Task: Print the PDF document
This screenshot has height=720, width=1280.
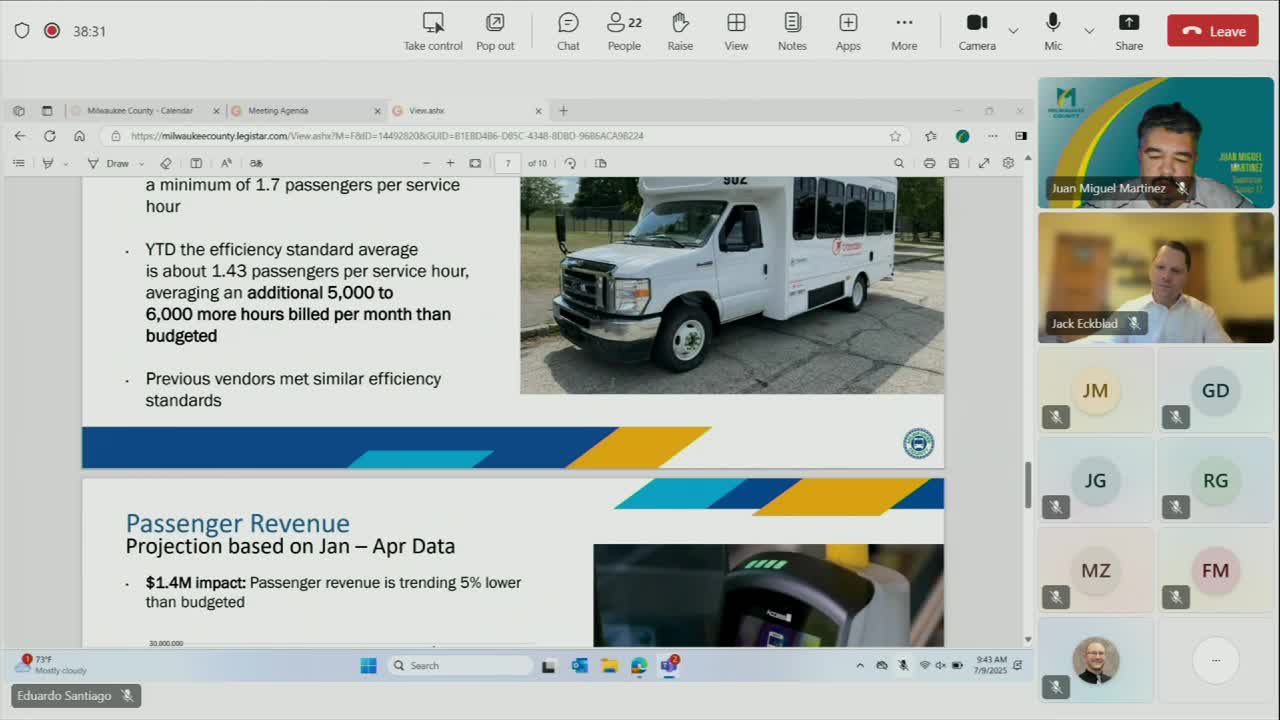Action: coord(929,163)
